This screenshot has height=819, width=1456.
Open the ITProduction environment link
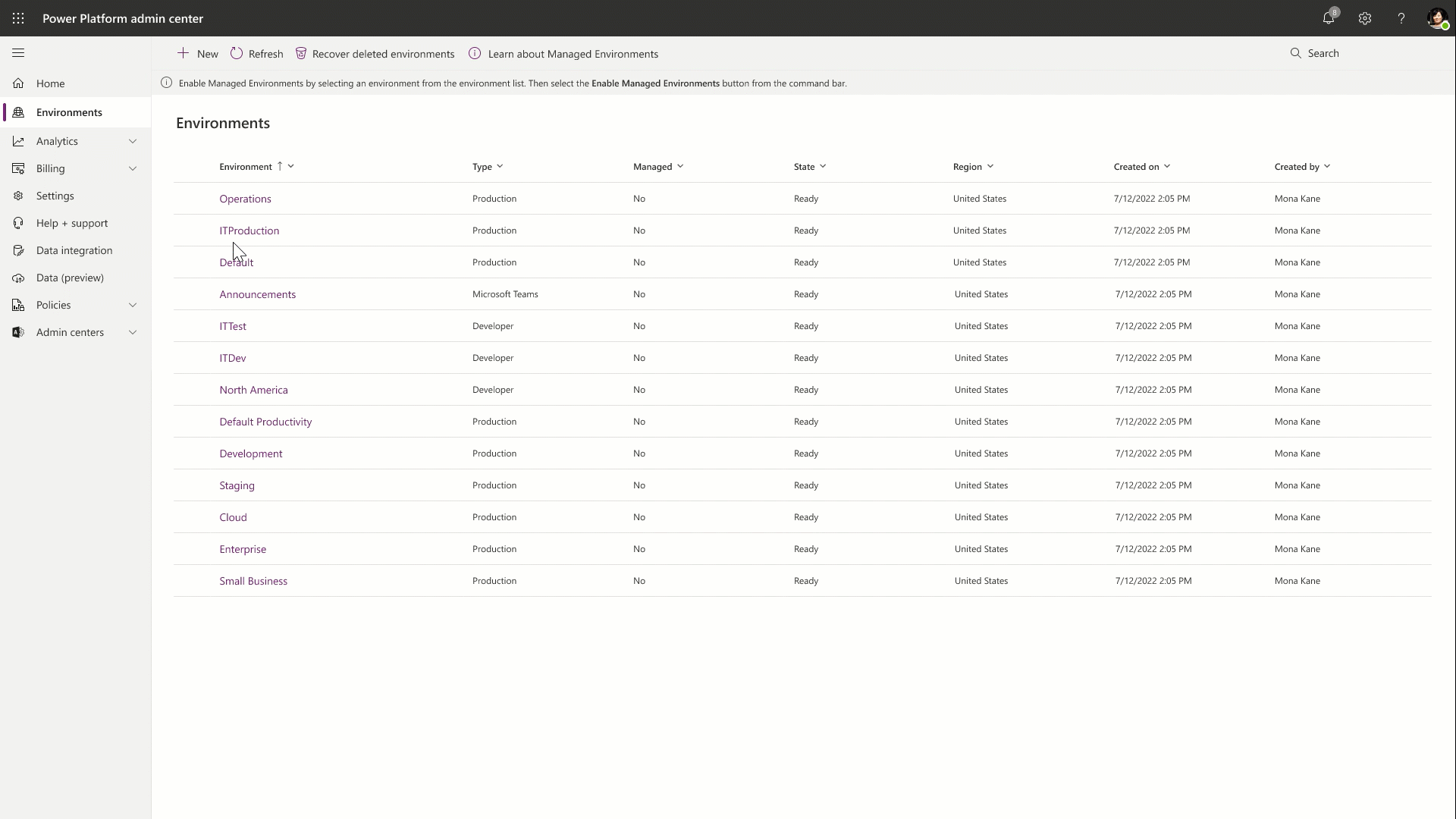[249, 230]
